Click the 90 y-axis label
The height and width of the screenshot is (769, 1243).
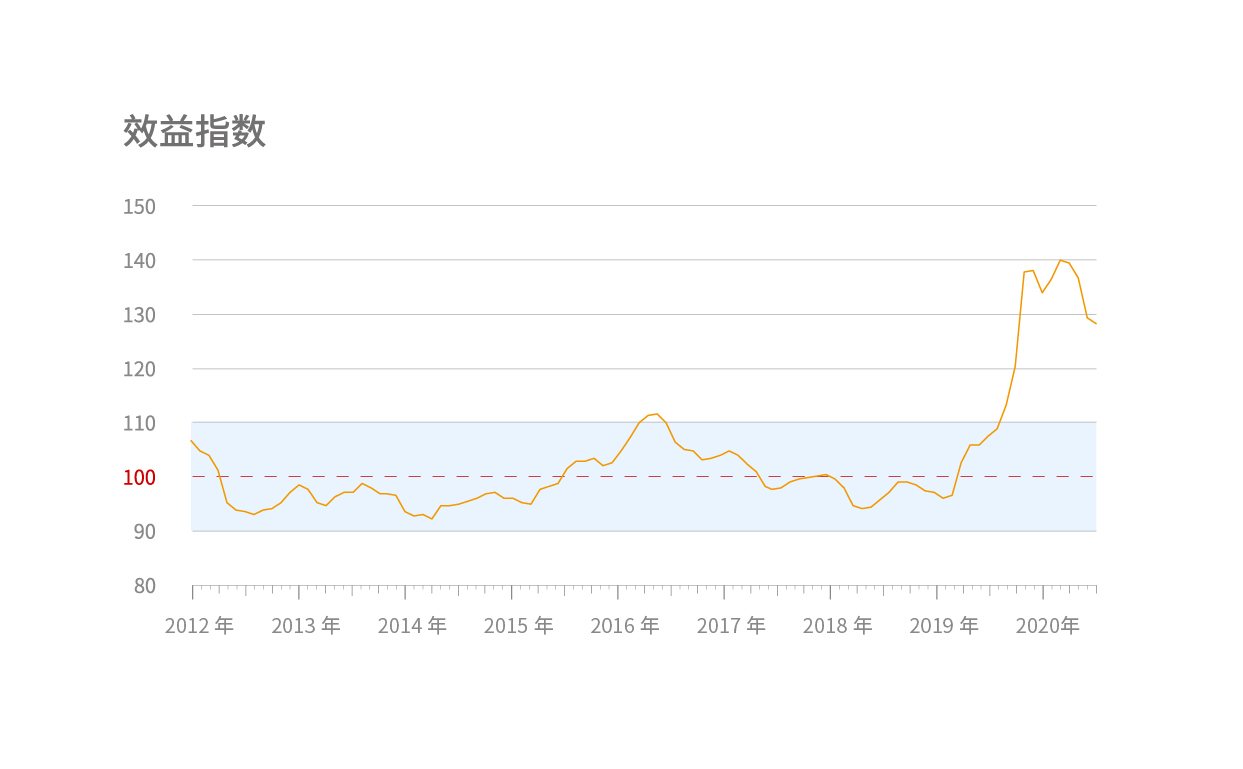pos(145,531)
